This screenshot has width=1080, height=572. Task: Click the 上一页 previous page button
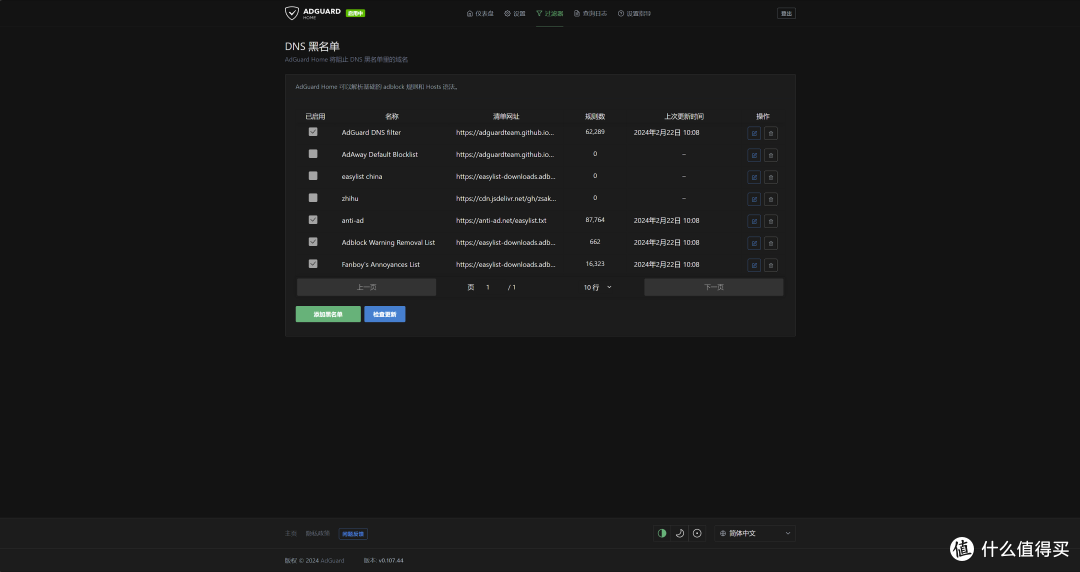pyautogui.click(x=366, y=287)
